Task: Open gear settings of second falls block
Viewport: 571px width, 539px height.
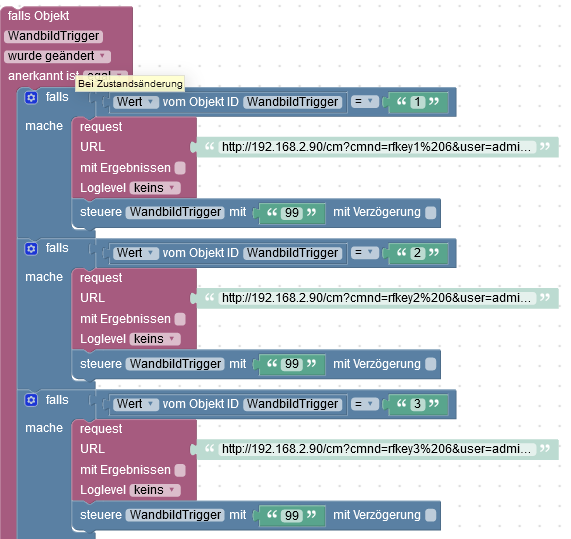Action: click(31, 249)
